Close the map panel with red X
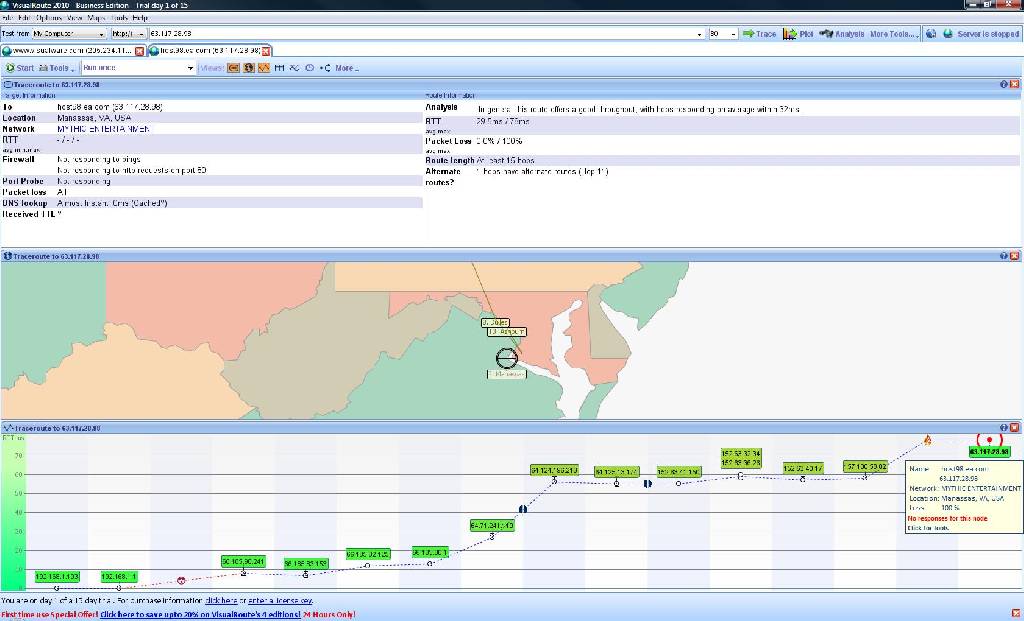Viewport: 1024px width, 621px height. click(x=1014, y=256)
